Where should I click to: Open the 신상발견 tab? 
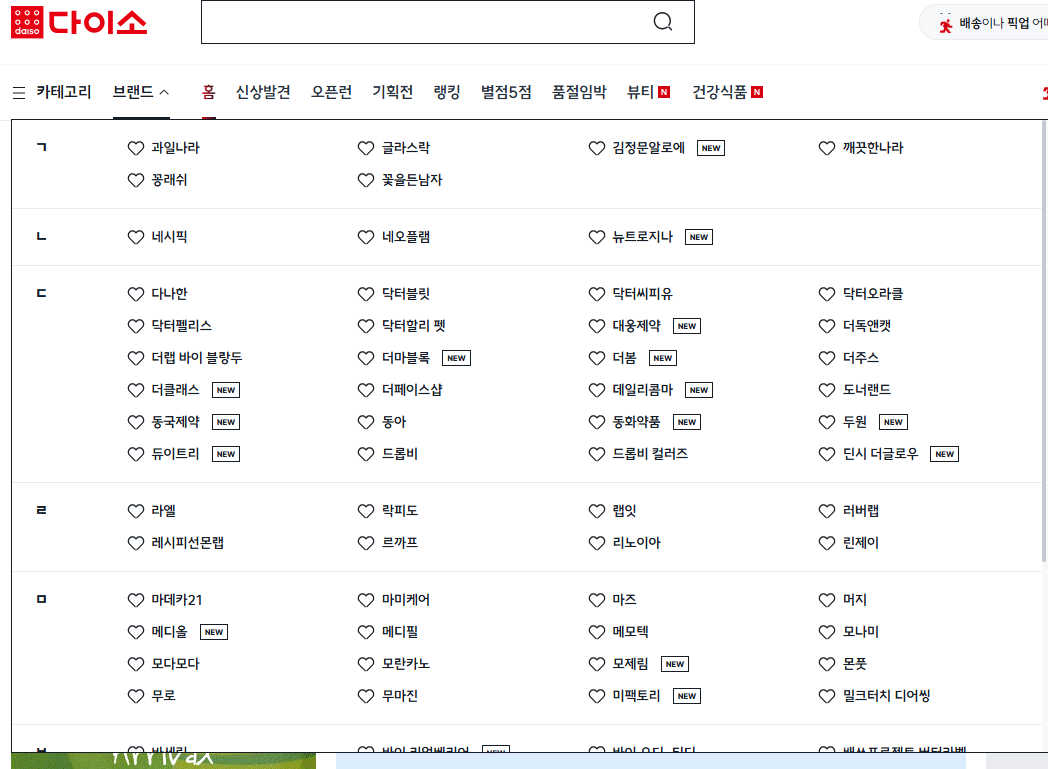click(x=263, y=92)
